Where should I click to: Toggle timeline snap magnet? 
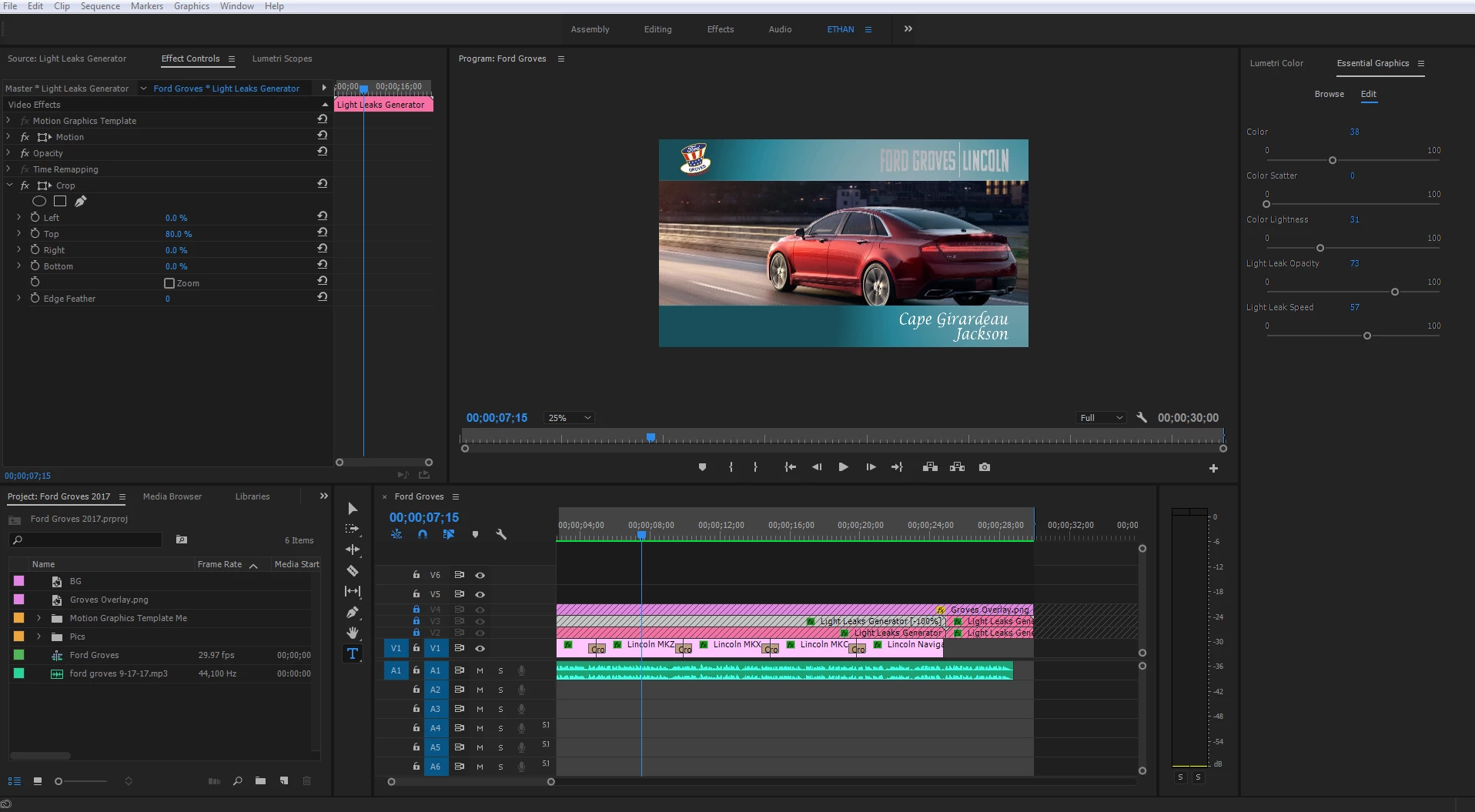(423, 534)
